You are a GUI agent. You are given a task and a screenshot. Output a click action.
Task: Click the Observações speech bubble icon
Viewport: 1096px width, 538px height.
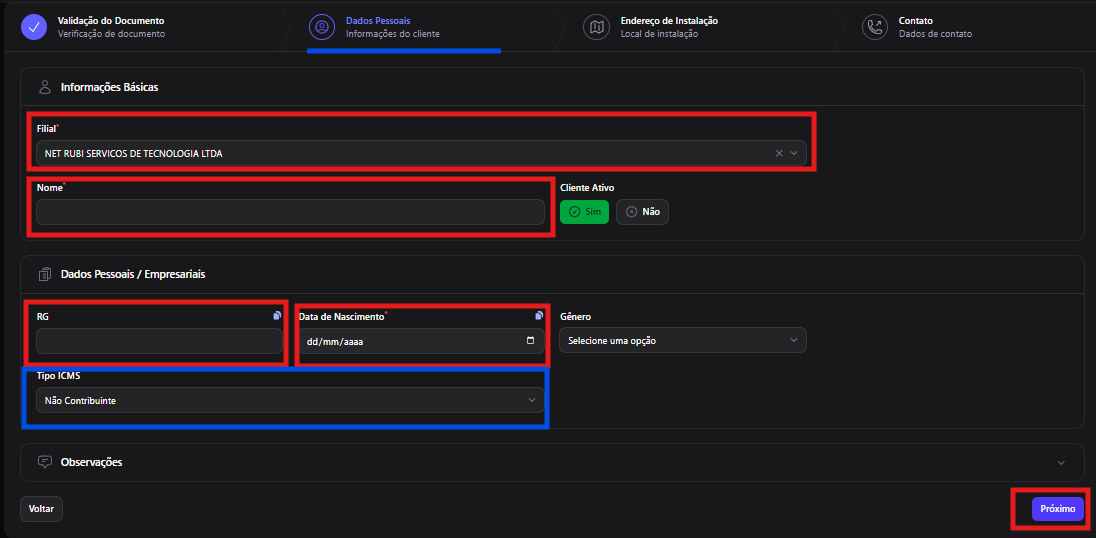coord(45,462)
